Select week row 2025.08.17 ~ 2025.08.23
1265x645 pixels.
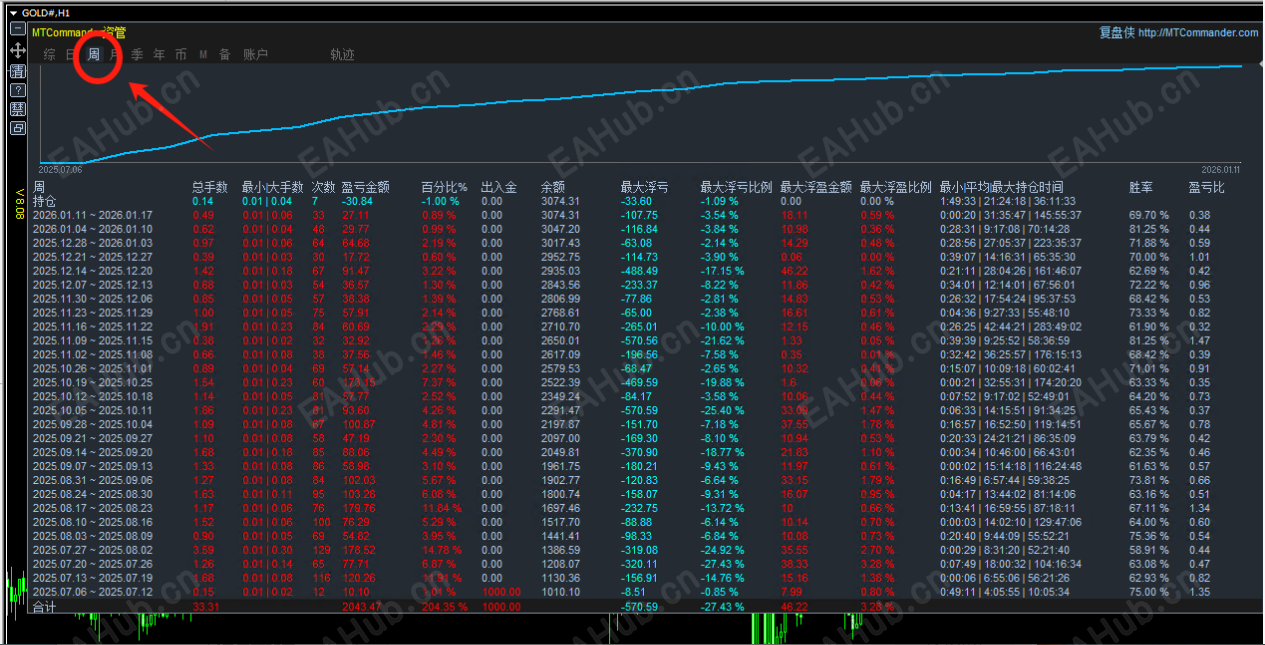[93, 508]
